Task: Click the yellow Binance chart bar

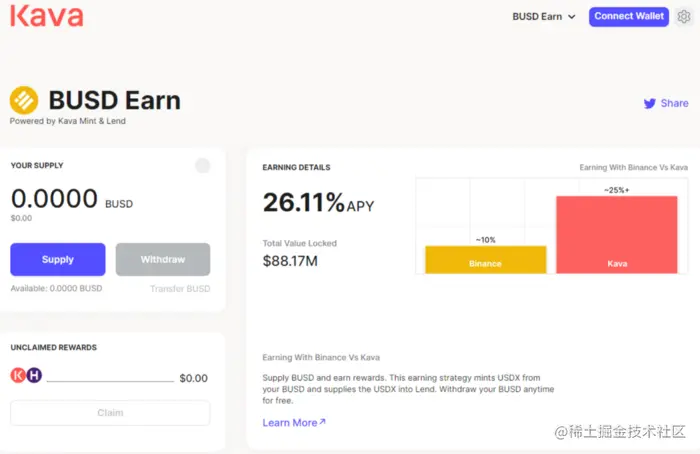Action: pyautogui.click(x=485, y=260)
